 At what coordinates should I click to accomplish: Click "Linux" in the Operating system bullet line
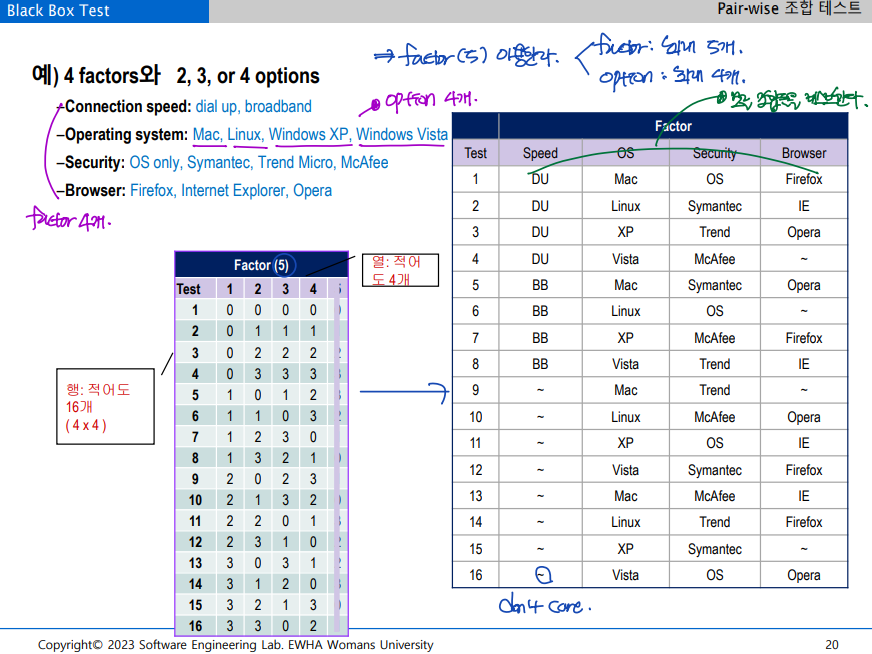[x=244, y=134]
